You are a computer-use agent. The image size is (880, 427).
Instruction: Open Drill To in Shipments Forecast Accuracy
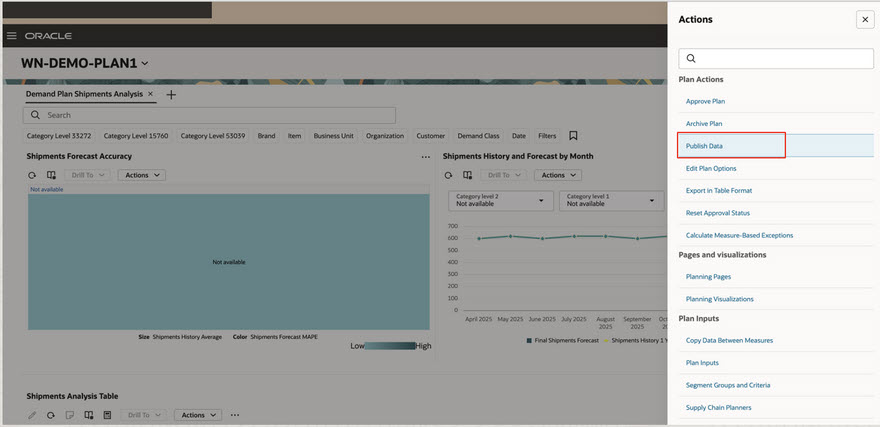coord(88,175)
